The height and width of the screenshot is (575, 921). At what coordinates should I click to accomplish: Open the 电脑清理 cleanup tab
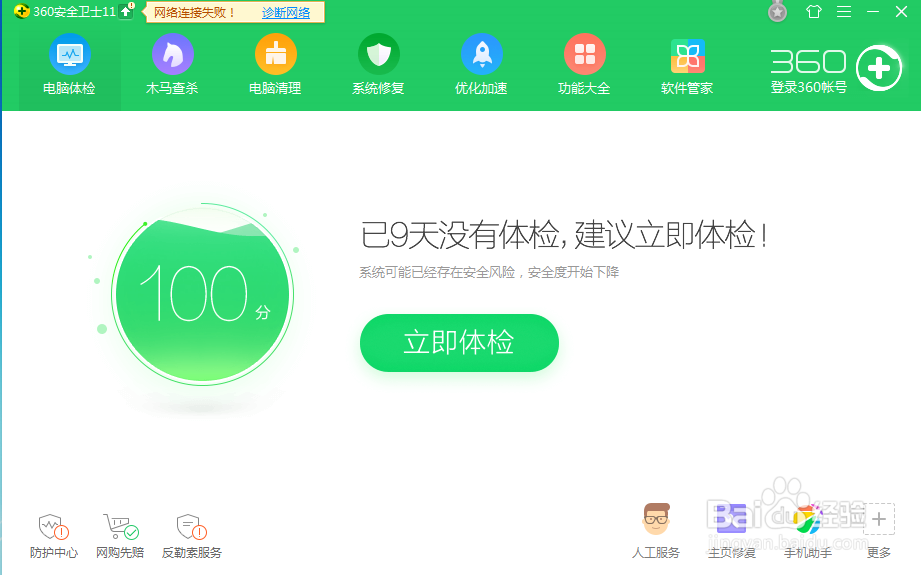click(275, 65)
